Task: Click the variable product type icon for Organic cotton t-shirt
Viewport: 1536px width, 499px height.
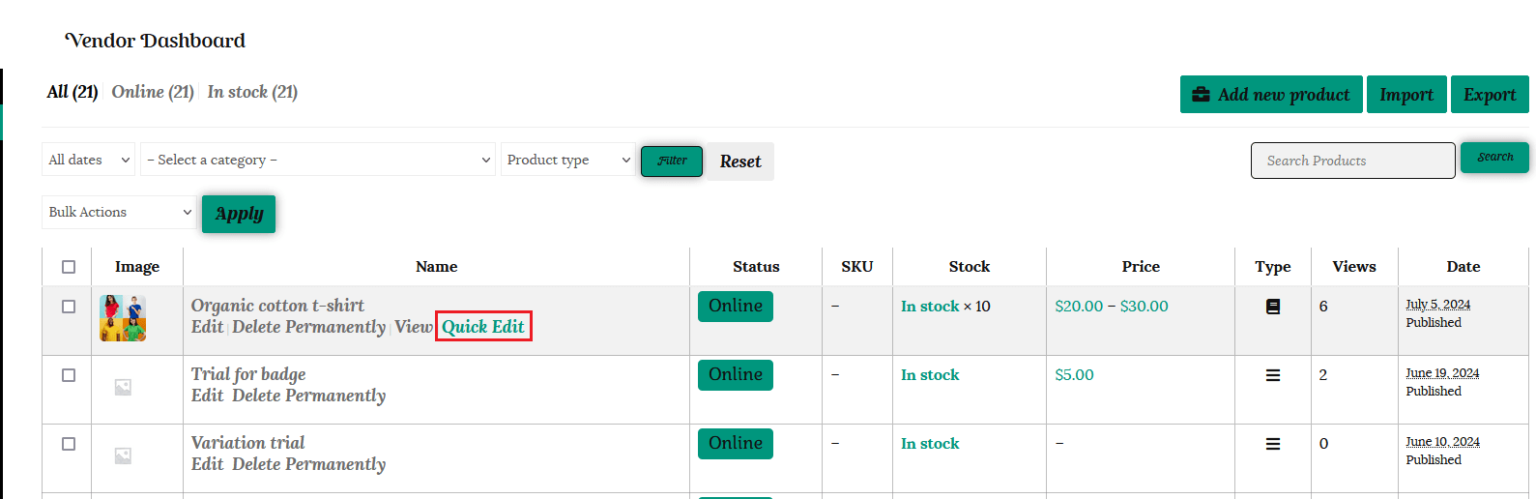Action: pos(1272,307)
